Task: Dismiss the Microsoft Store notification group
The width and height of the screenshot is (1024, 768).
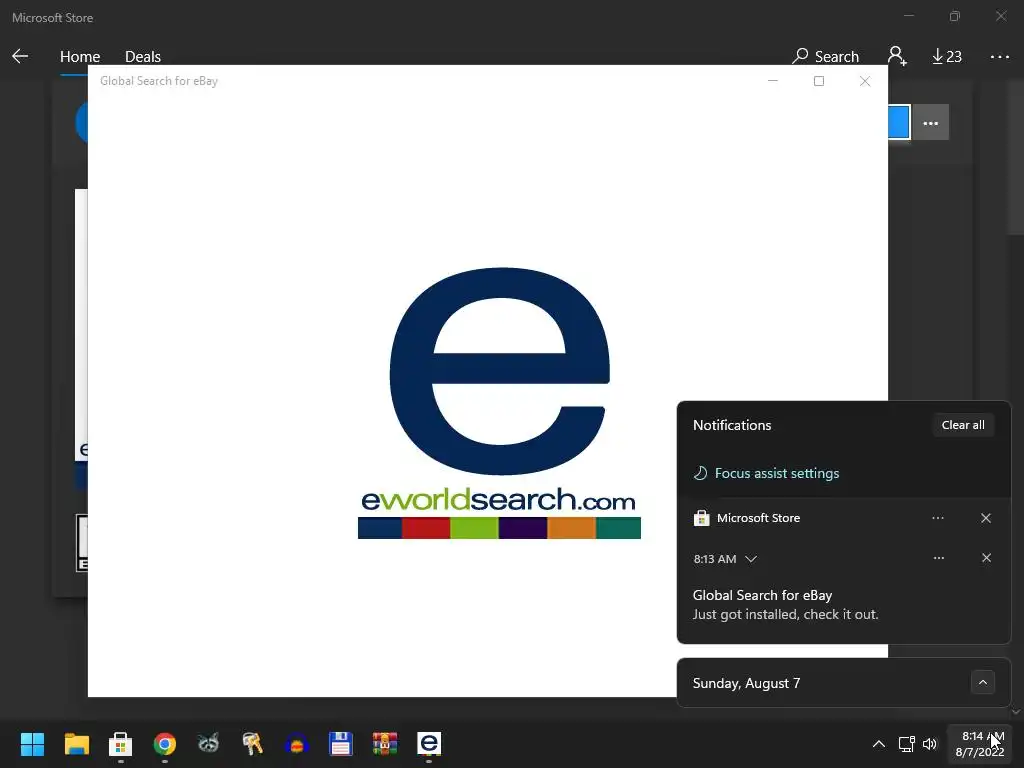Action: [985, 518]
